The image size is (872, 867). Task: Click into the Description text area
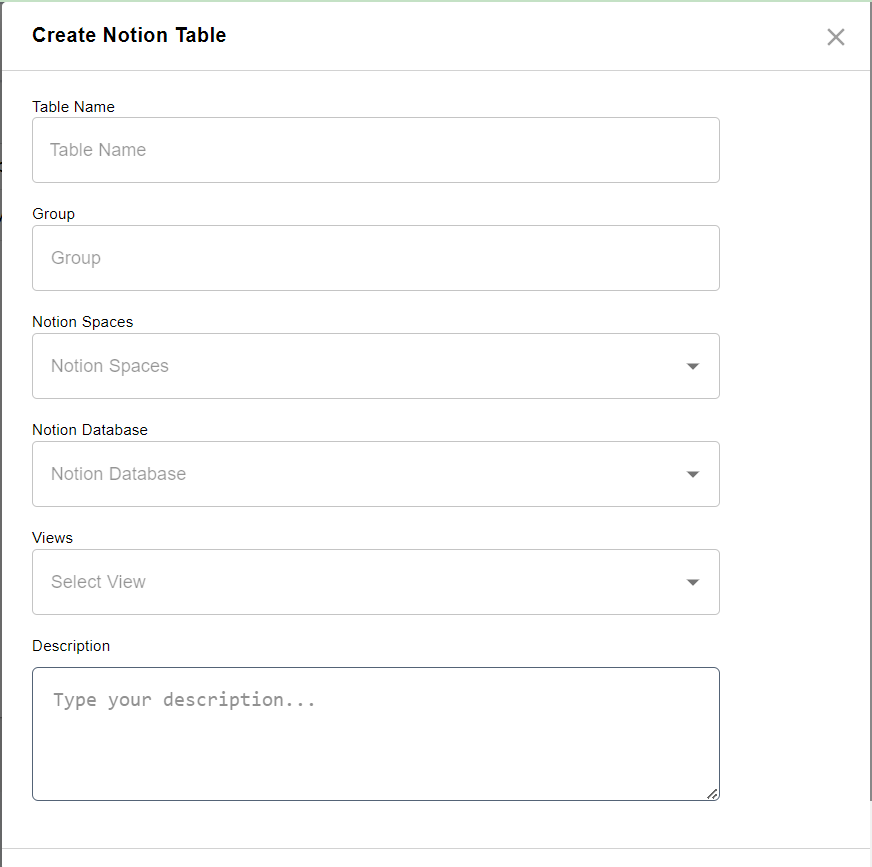[x=375, y=734]
